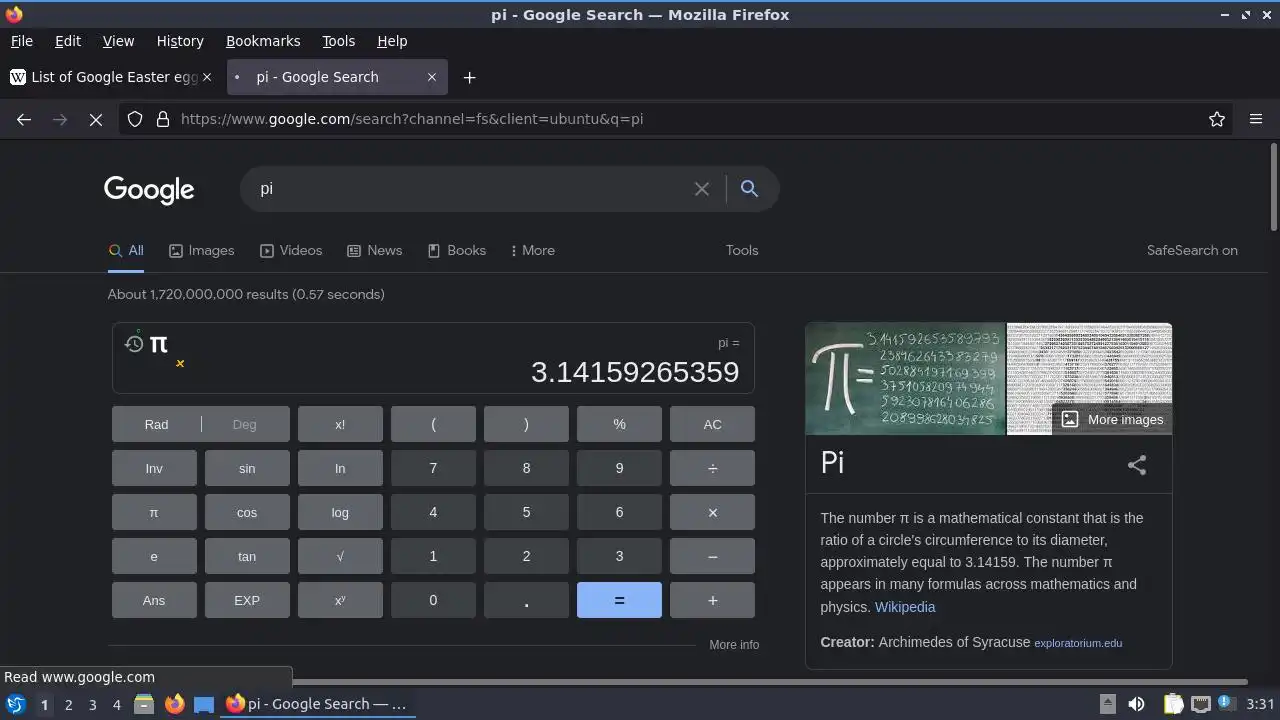Click the Google logo
Image resolution: width=1280 pixels, height=720 pixels.
(x=149, y=189)
